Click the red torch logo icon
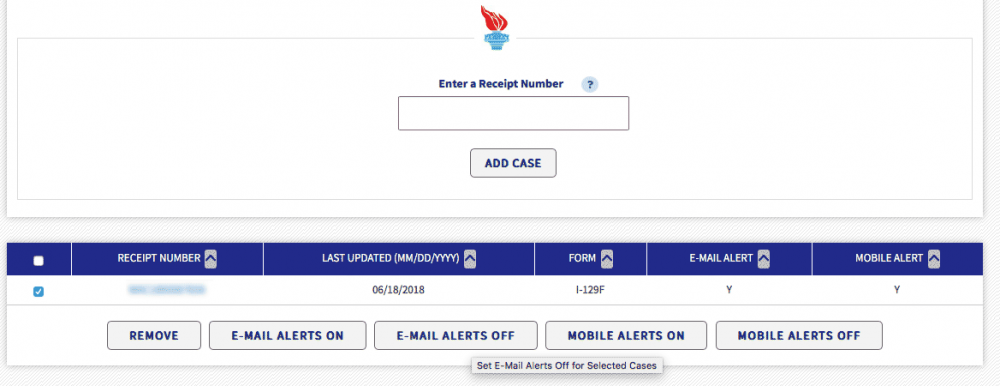This screenshot has height=386, width=1000. [x=495, y=27]
